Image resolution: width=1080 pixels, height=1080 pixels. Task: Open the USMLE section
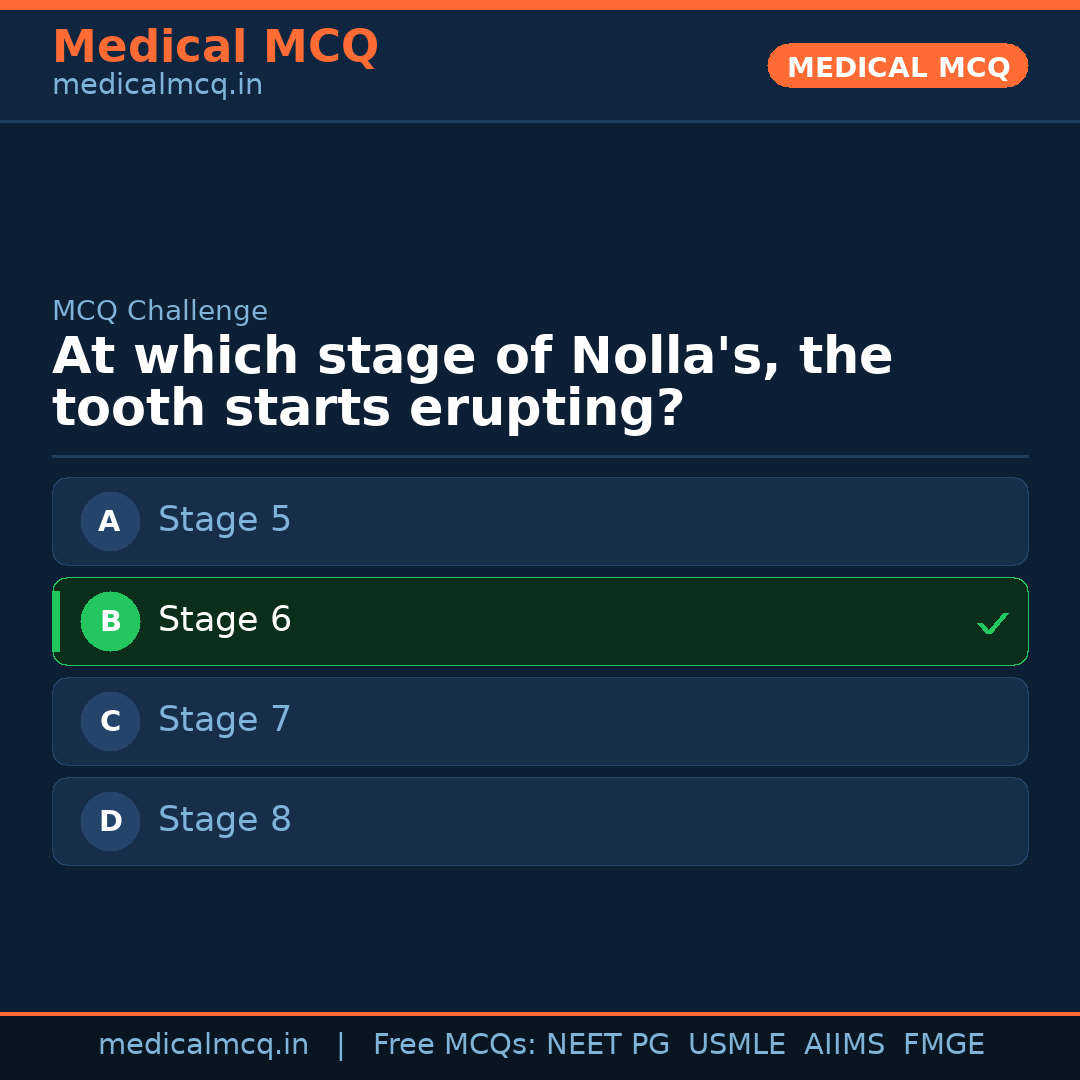[737, 1043]
